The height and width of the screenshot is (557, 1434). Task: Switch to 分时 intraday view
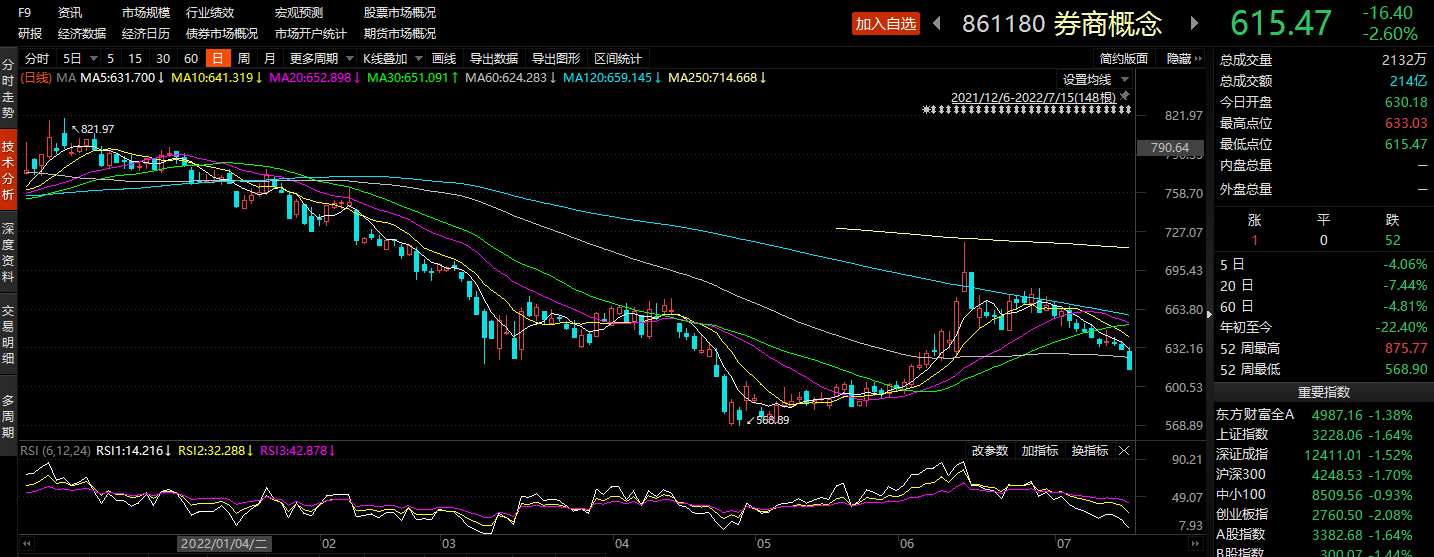pyautogui.click(x=36, y=58)
